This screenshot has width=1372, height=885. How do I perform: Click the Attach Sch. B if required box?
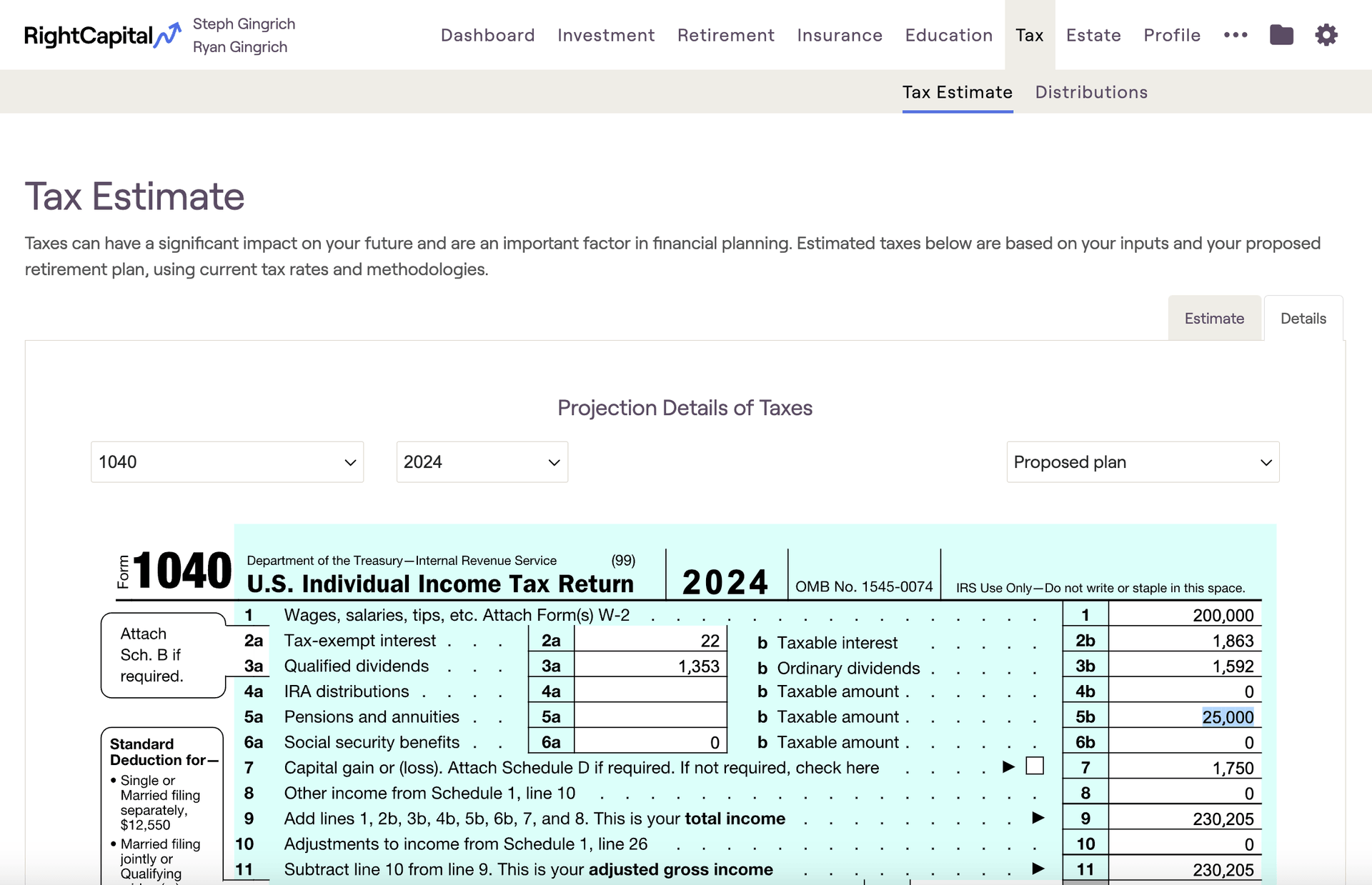pyautogui.click(x=163, y=655)
